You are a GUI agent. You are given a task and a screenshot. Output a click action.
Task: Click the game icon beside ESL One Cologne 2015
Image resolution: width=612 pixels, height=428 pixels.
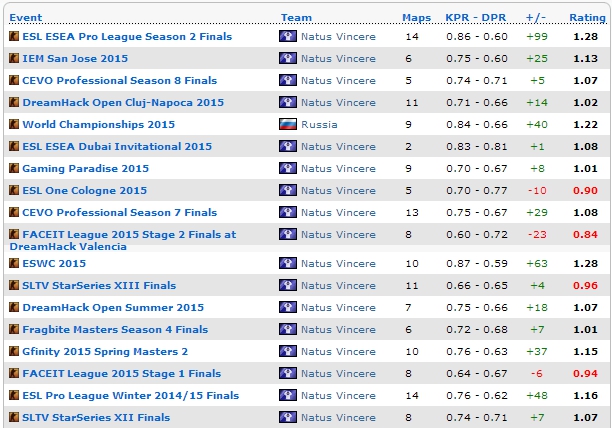click(14, 190)
